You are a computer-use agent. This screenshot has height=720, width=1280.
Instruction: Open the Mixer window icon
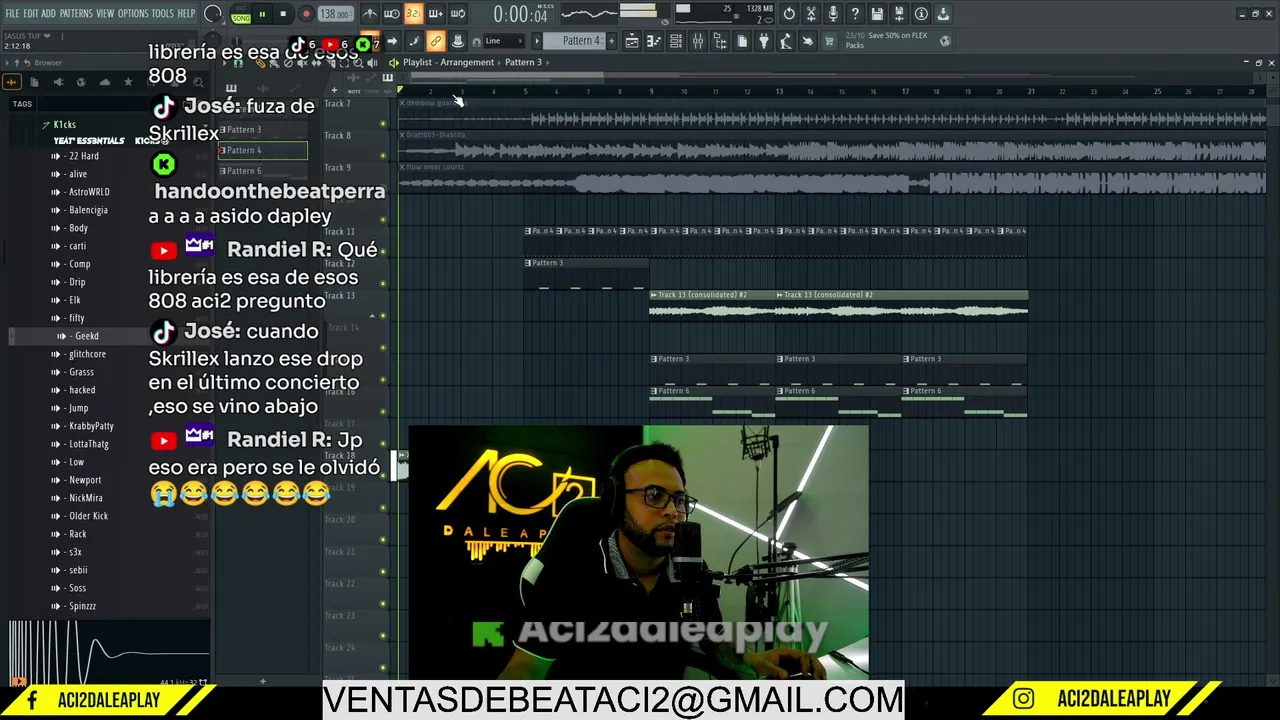[x=698, y=41]
